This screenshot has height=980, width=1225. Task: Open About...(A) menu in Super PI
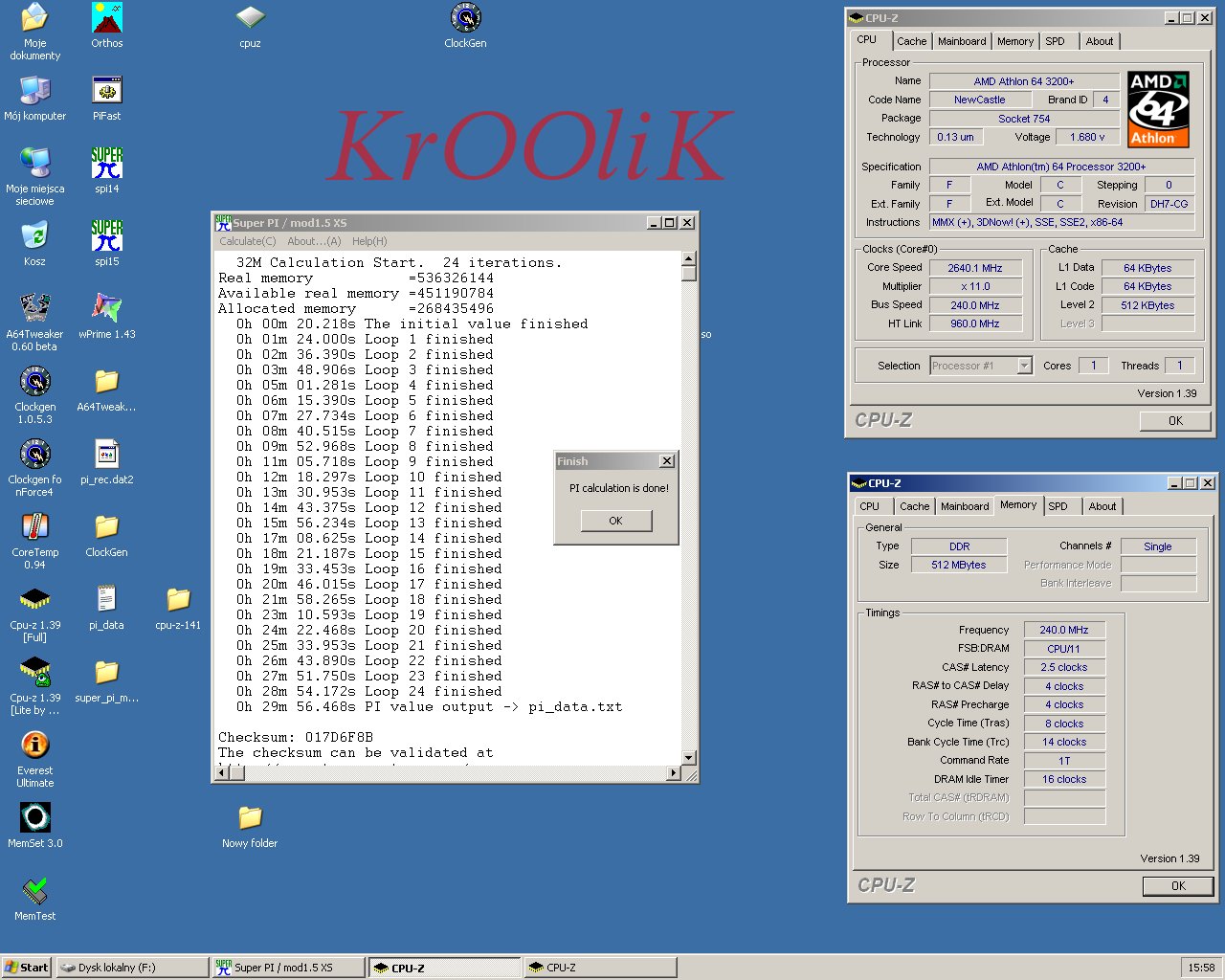click(x=314, y=241)
